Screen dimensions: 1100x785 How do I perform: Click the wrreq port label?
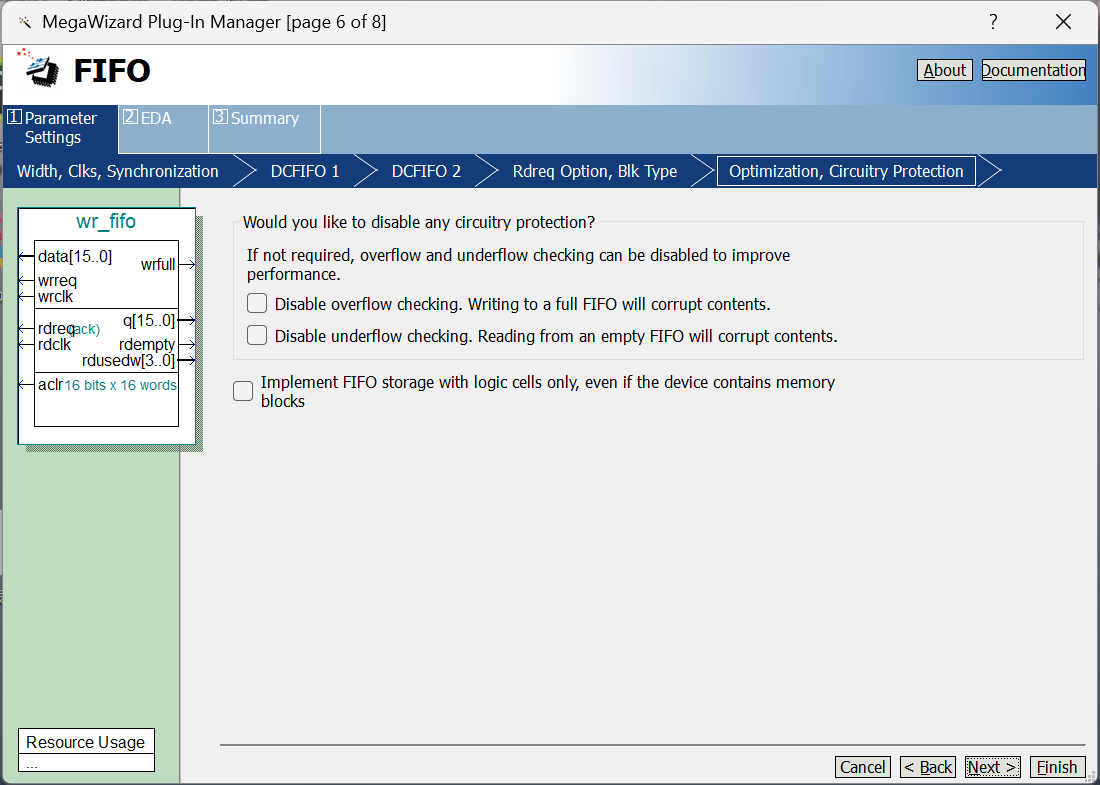58,281
